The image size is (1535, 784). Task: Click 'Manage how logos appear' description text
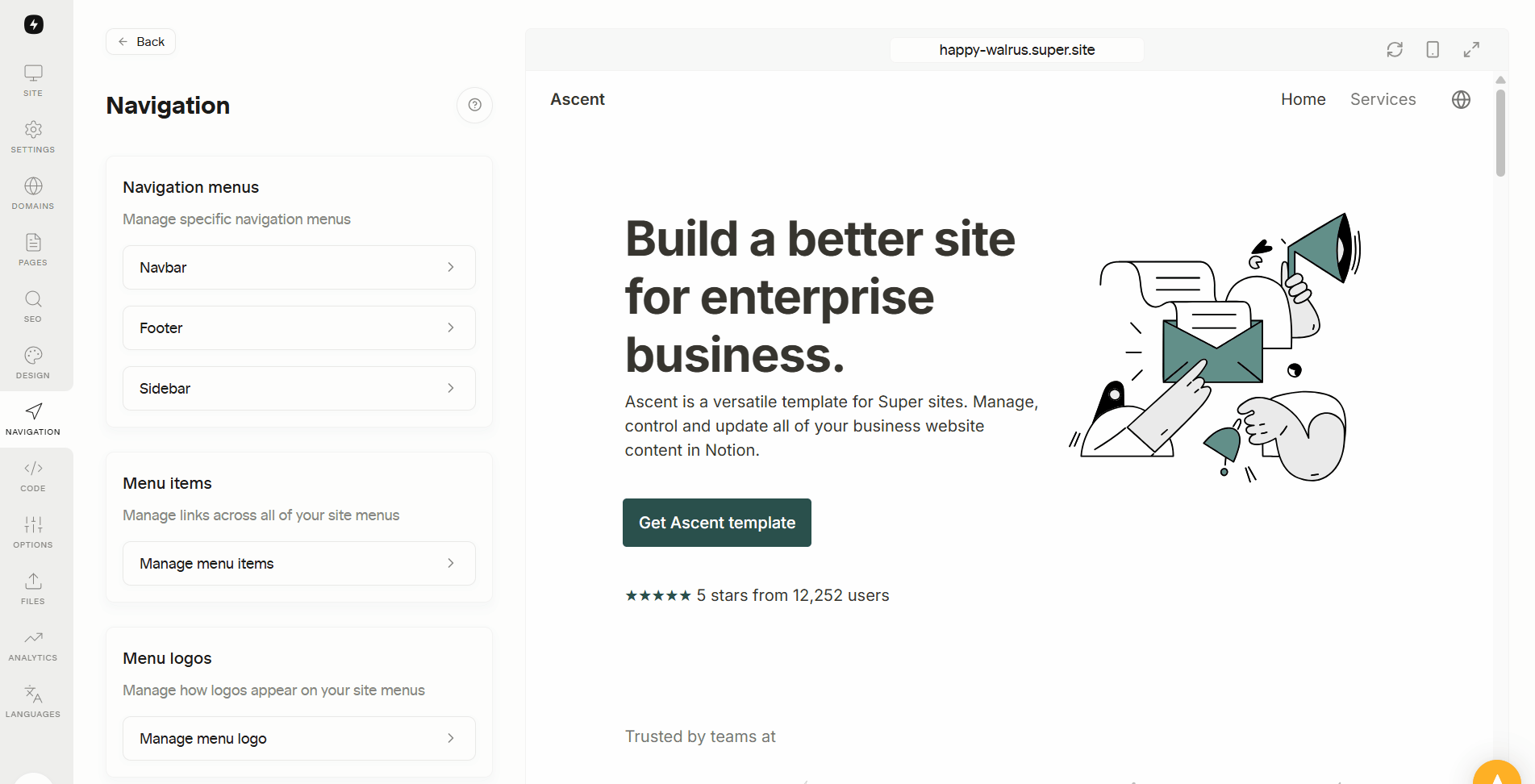click(273, 690)
